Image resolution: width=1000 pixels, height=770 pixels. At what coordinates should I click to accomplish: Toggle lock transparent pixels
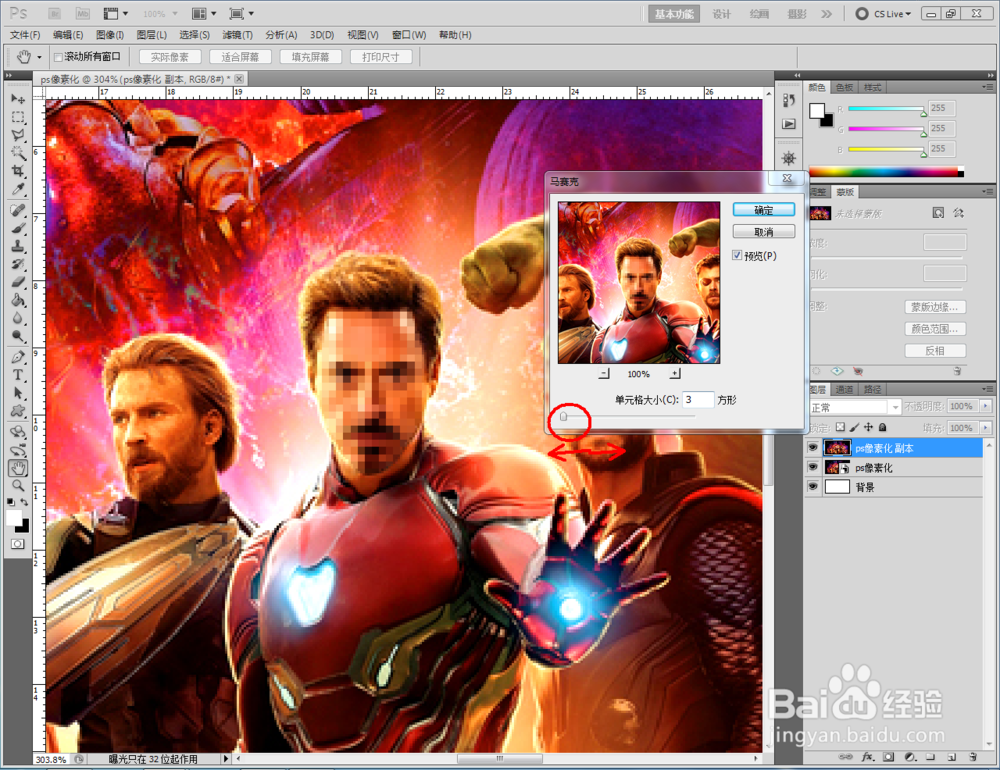pos(840,427)
